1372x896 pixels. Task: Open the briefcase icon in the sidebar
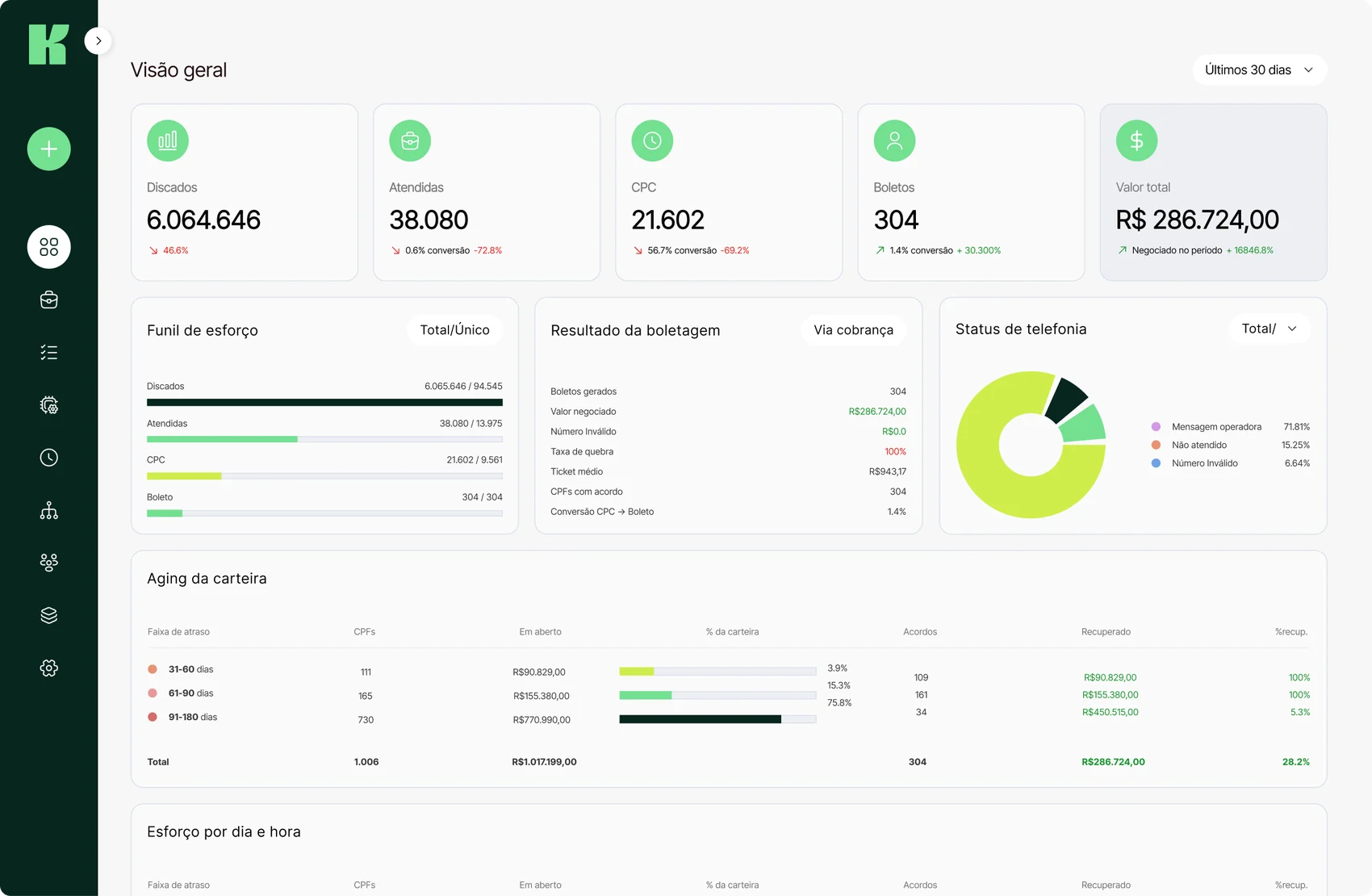pos(49,299)
